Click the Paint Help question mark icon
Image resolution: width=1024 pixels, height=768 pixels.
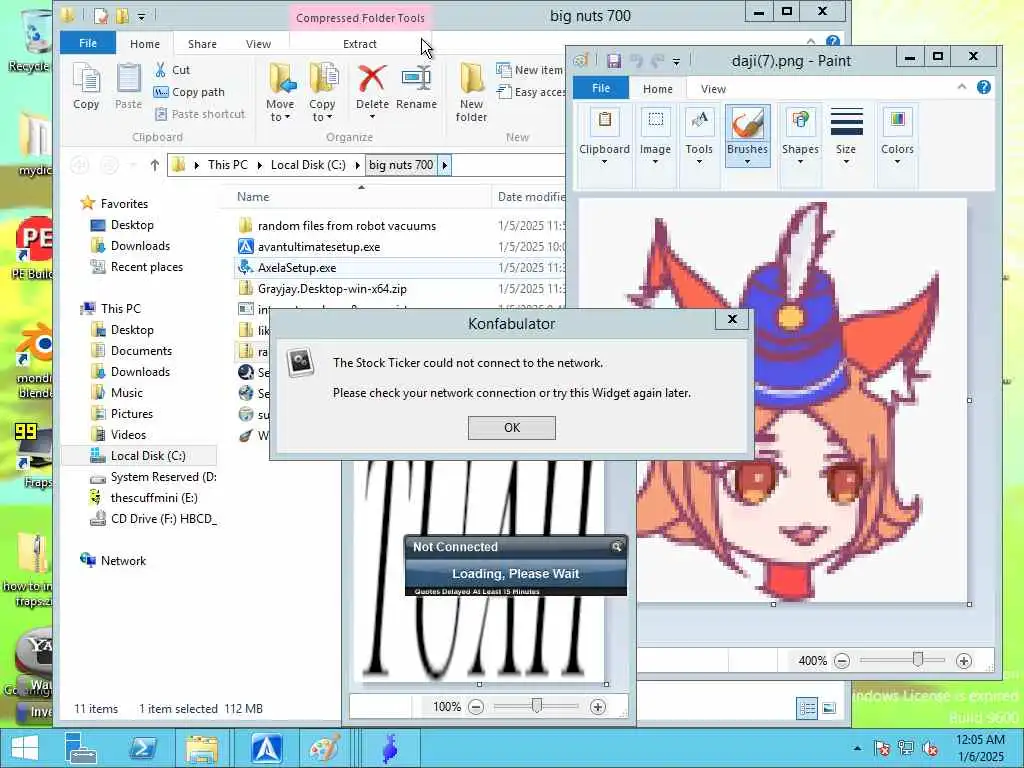tap(984, 88)
